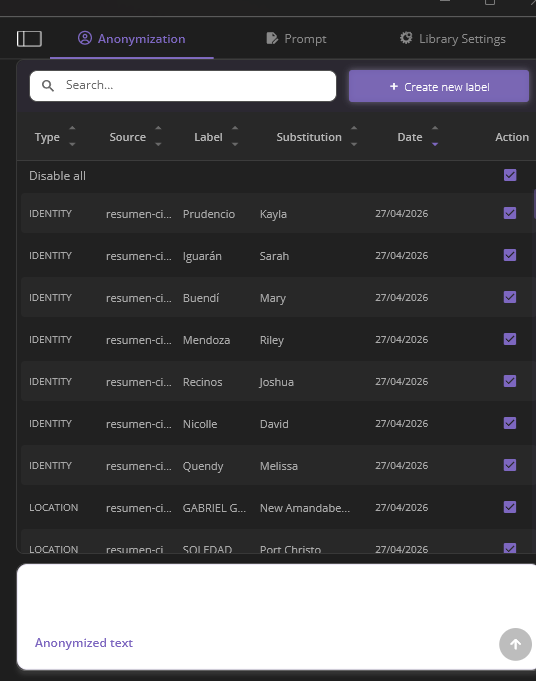
Task: Uncheck the Recinos row checkbox
Action: tap(510, 381)
